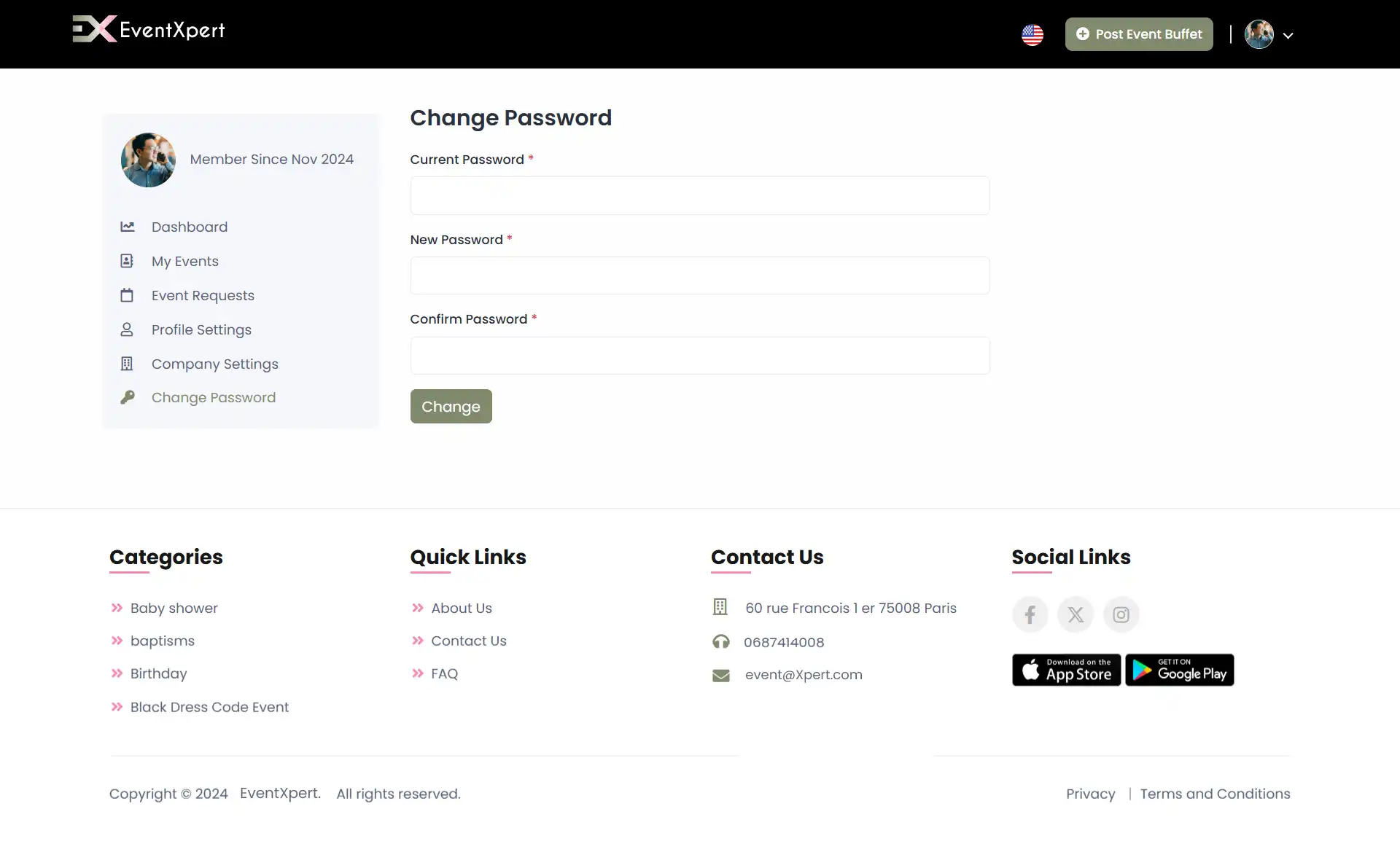The height and width of the screenshot is (868, 1400).
Task: Expand the user profile dropdown
Action: click(x=1289, y=34)
